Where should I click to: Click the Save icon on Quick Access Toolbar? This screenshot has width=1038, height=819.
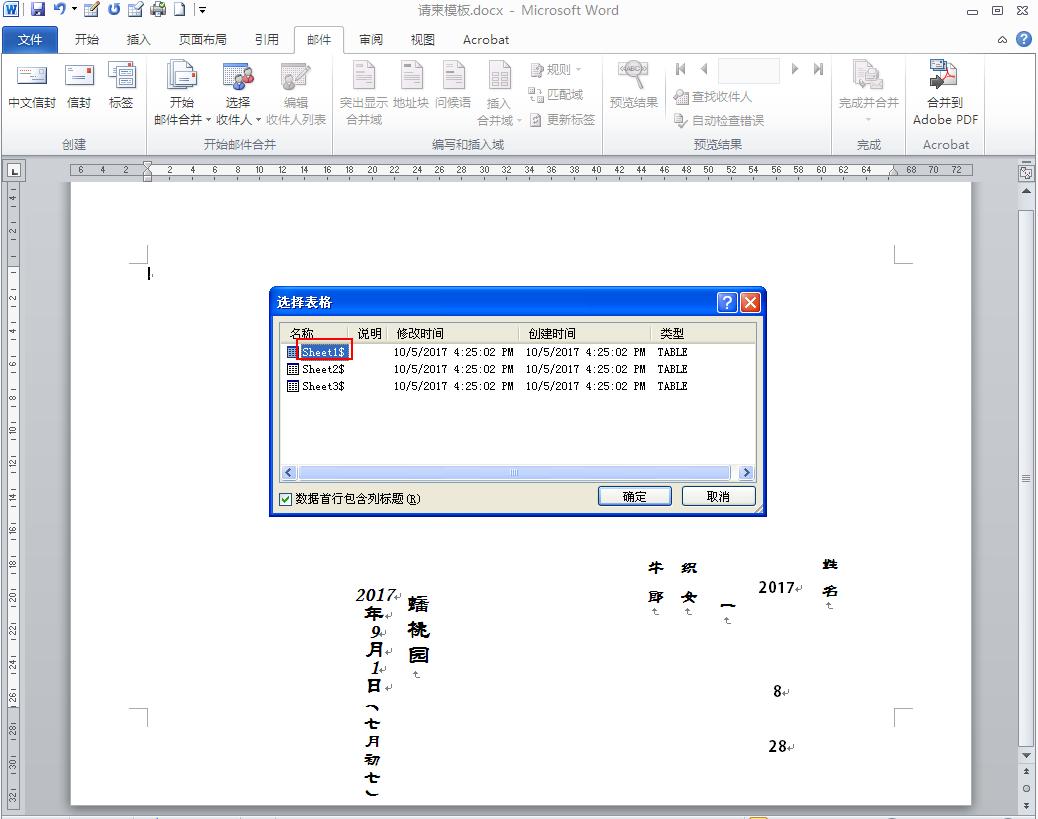coord(37,9)
